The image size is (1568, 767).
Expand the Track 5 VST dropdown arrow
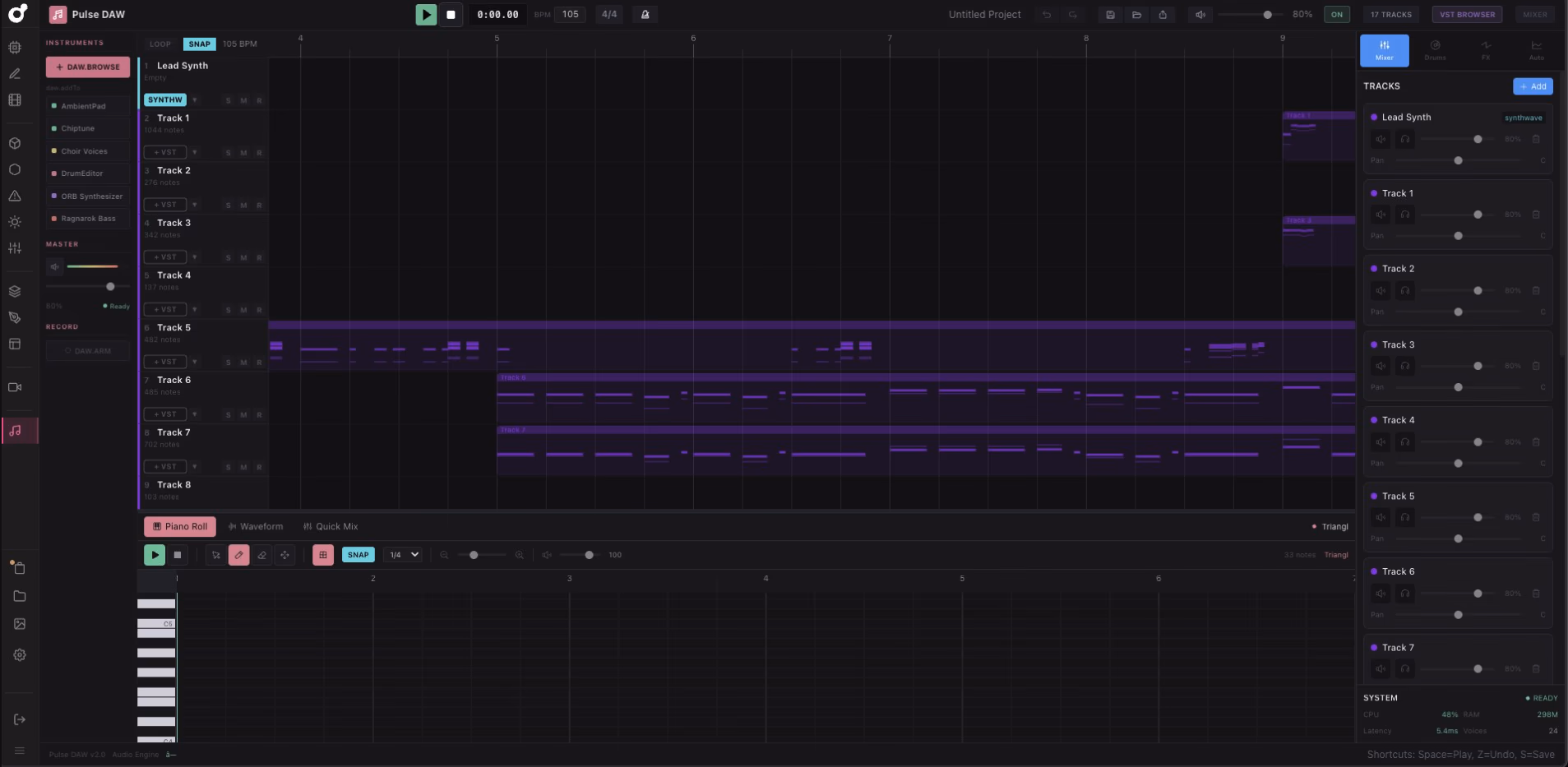[195, 362]
